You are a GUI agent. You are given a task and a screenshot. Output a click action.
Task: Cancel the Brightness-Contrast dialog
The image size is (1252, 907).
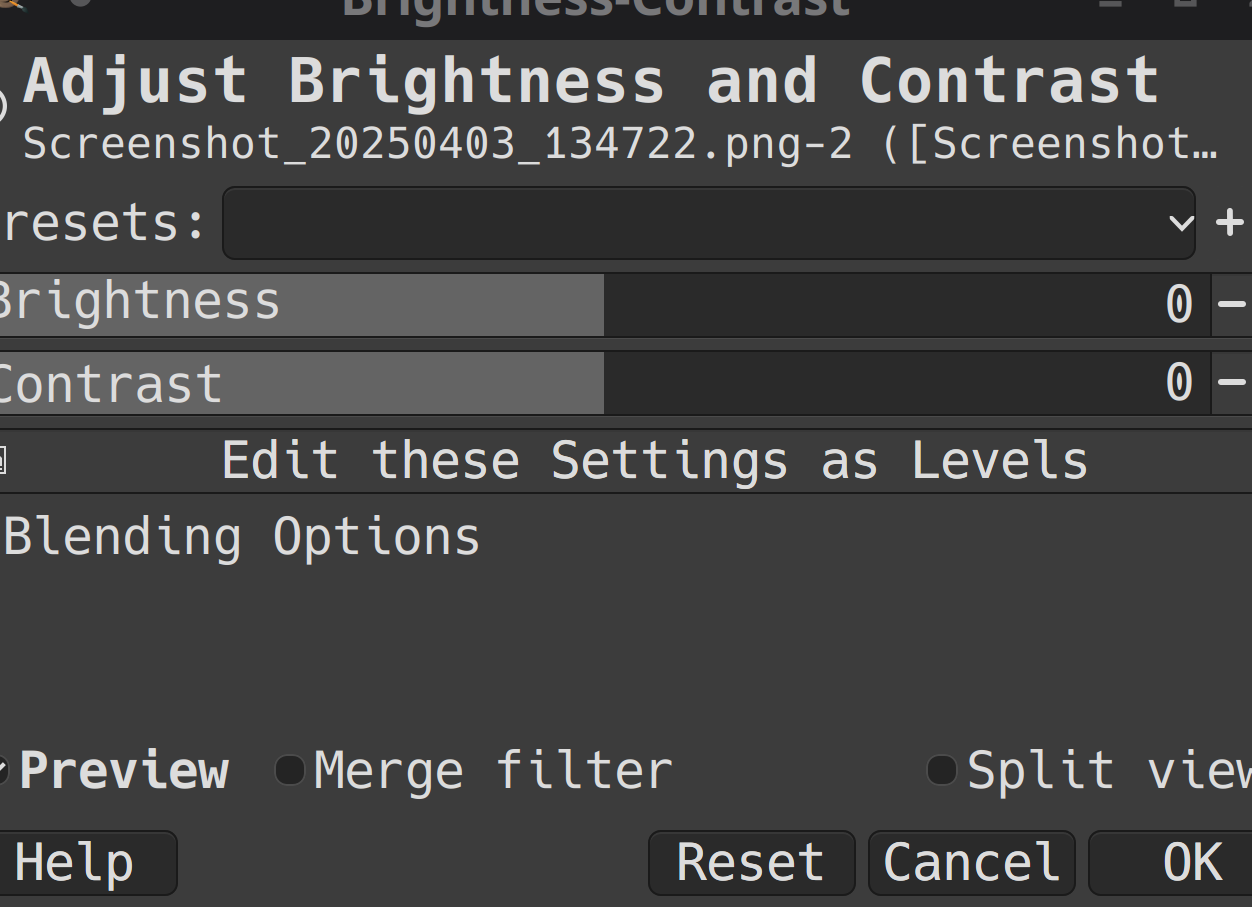[972, 862]
